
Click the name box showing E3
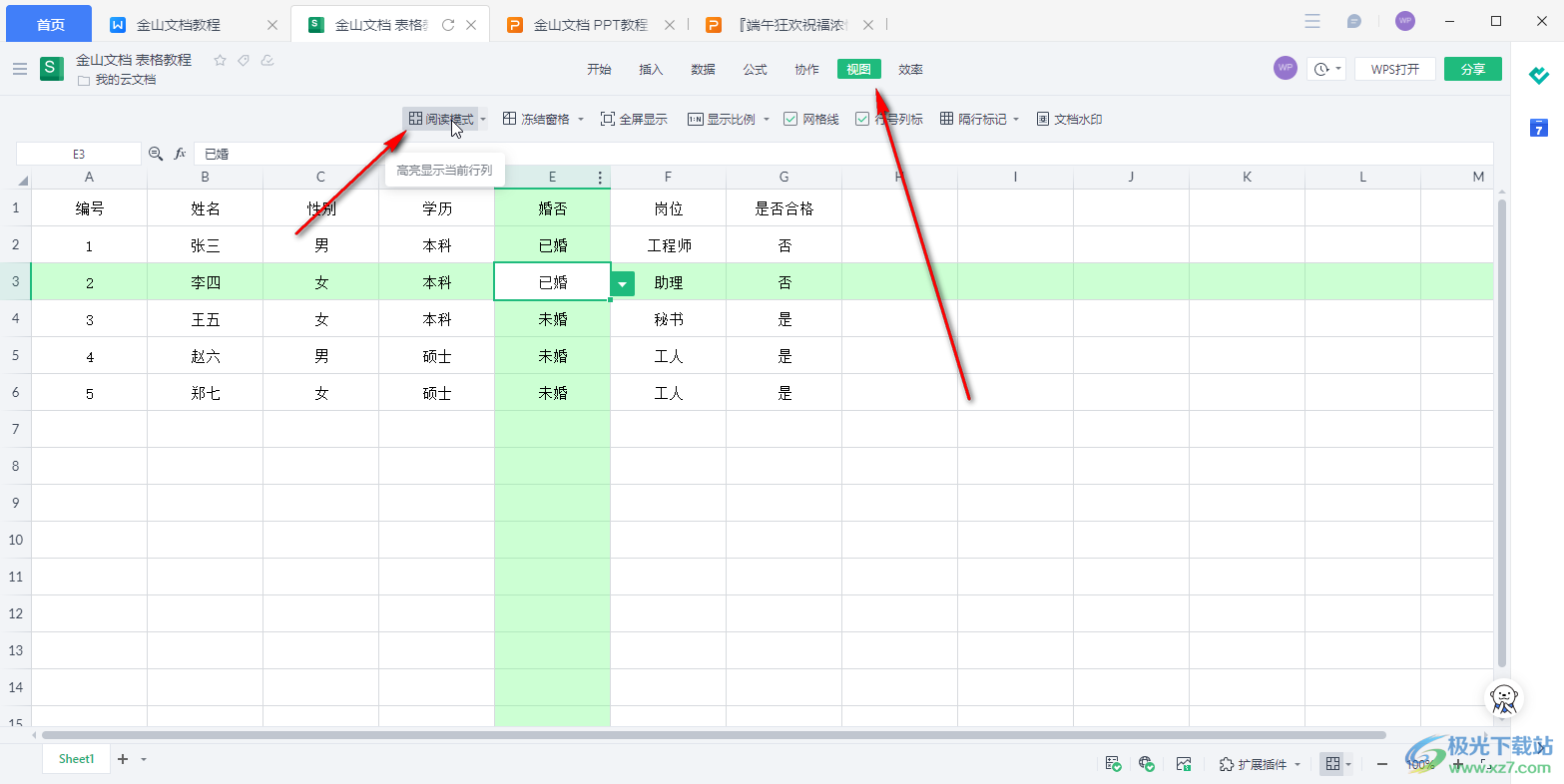[79, 154]
